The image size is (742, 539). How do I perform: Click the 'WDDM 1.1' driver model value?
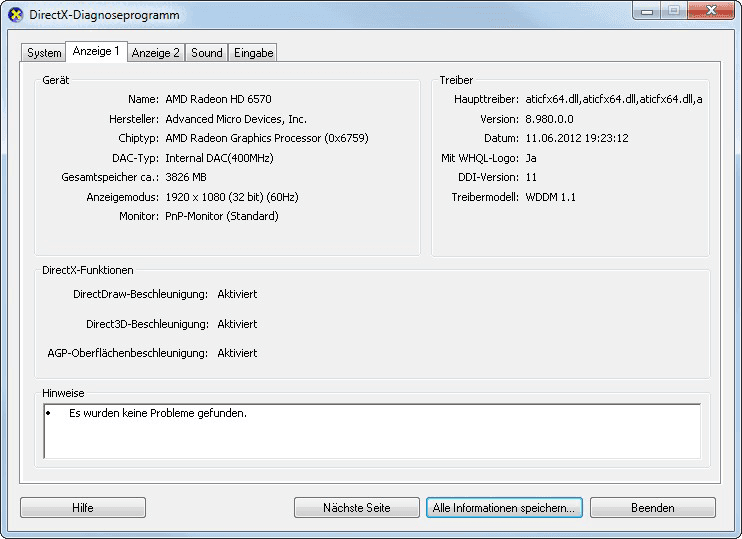(550, 197)
